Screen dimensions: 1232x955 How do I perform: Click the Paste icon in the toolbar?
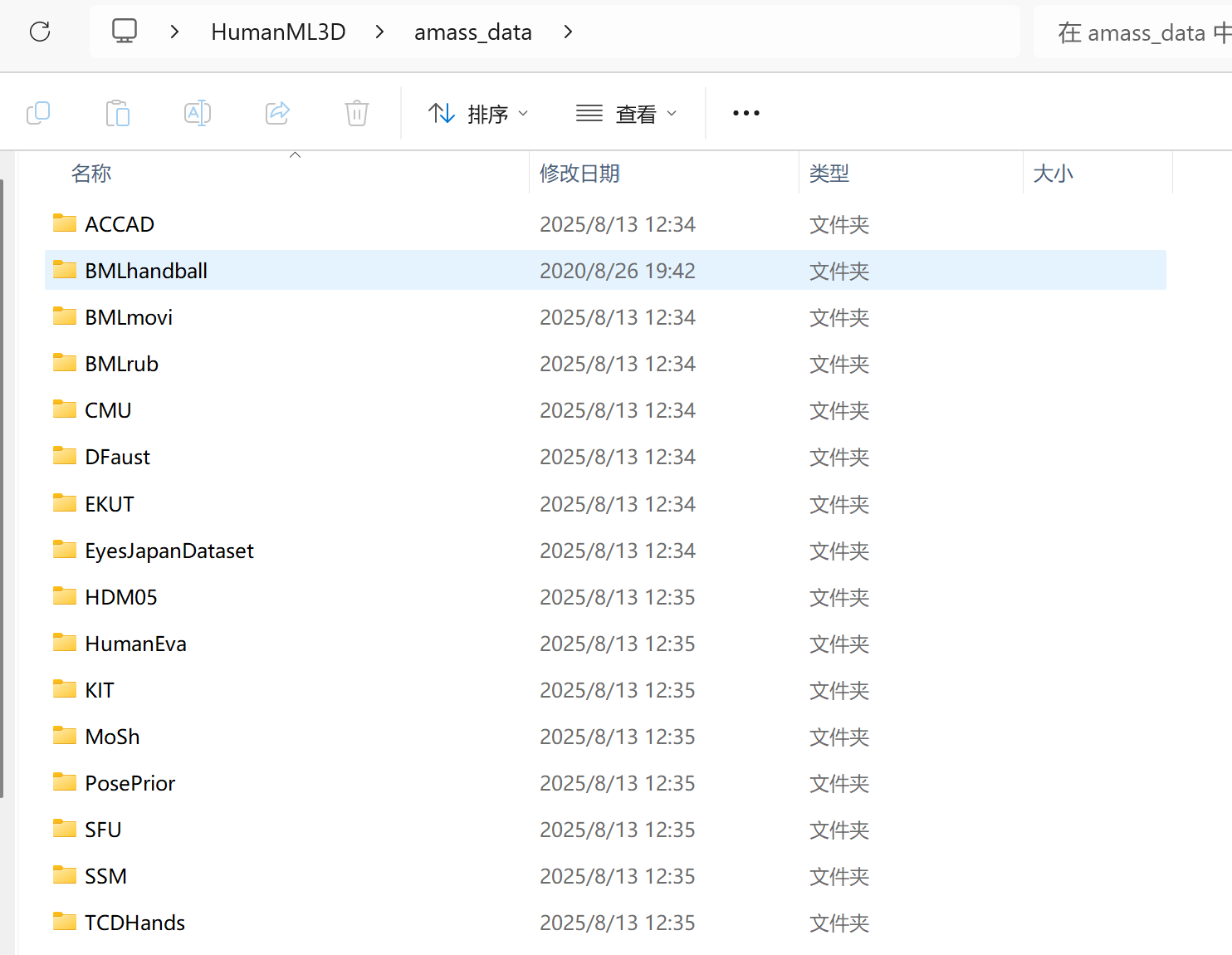(118, 112)
